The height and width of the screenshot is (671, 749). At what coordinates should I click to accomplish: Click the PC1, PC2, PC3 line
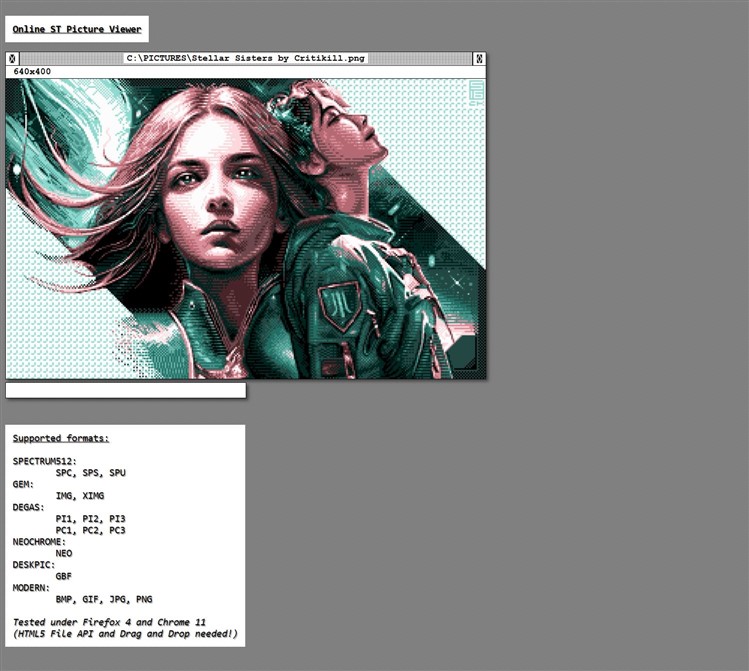coord(91,530)
